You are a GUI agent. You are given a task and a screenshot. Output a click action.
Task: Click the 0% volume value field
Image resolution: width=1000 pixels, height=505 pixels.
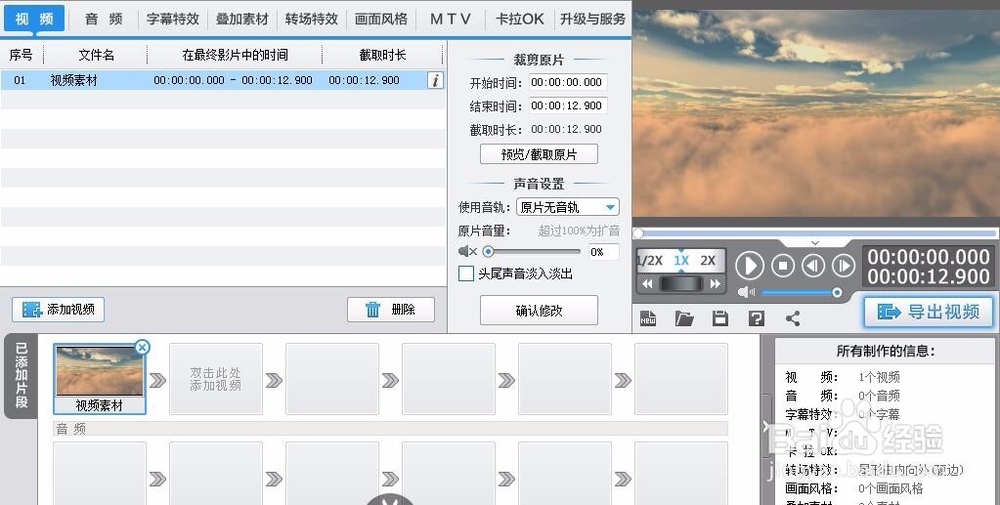(x=602, y=252)
